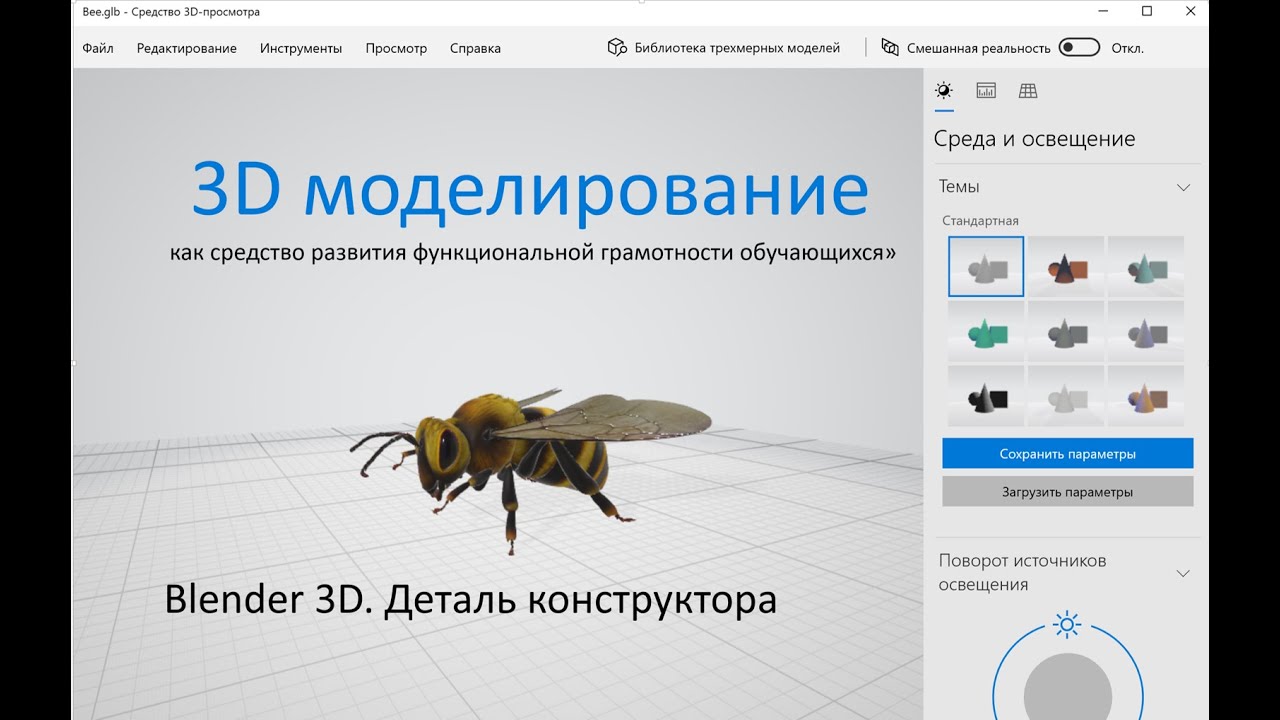
Task: Click the 3D library cube icon
Action: [617, 47]
